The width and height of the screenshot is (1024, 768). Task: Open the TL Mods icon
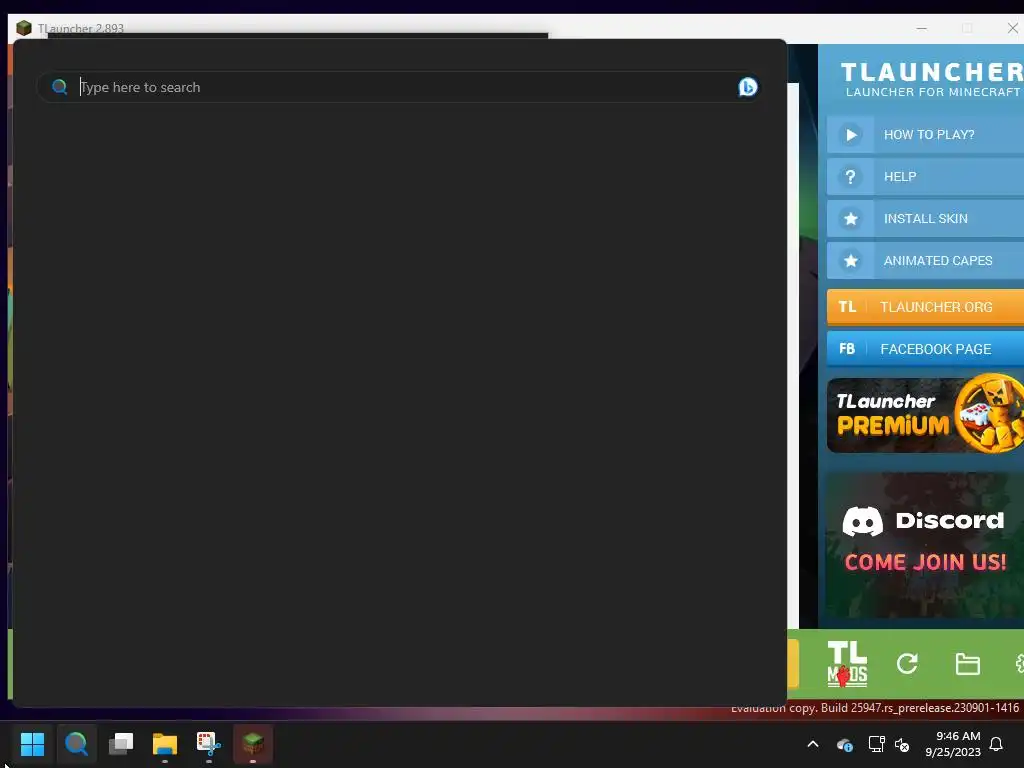847,664
